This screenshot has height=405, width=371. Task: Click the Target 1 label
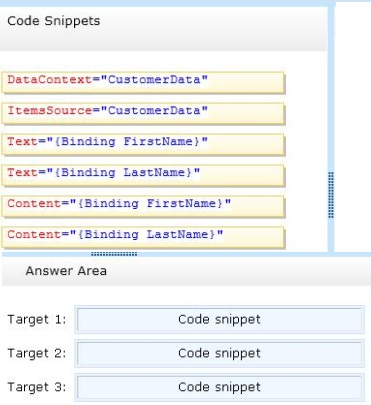coord(37,319)
